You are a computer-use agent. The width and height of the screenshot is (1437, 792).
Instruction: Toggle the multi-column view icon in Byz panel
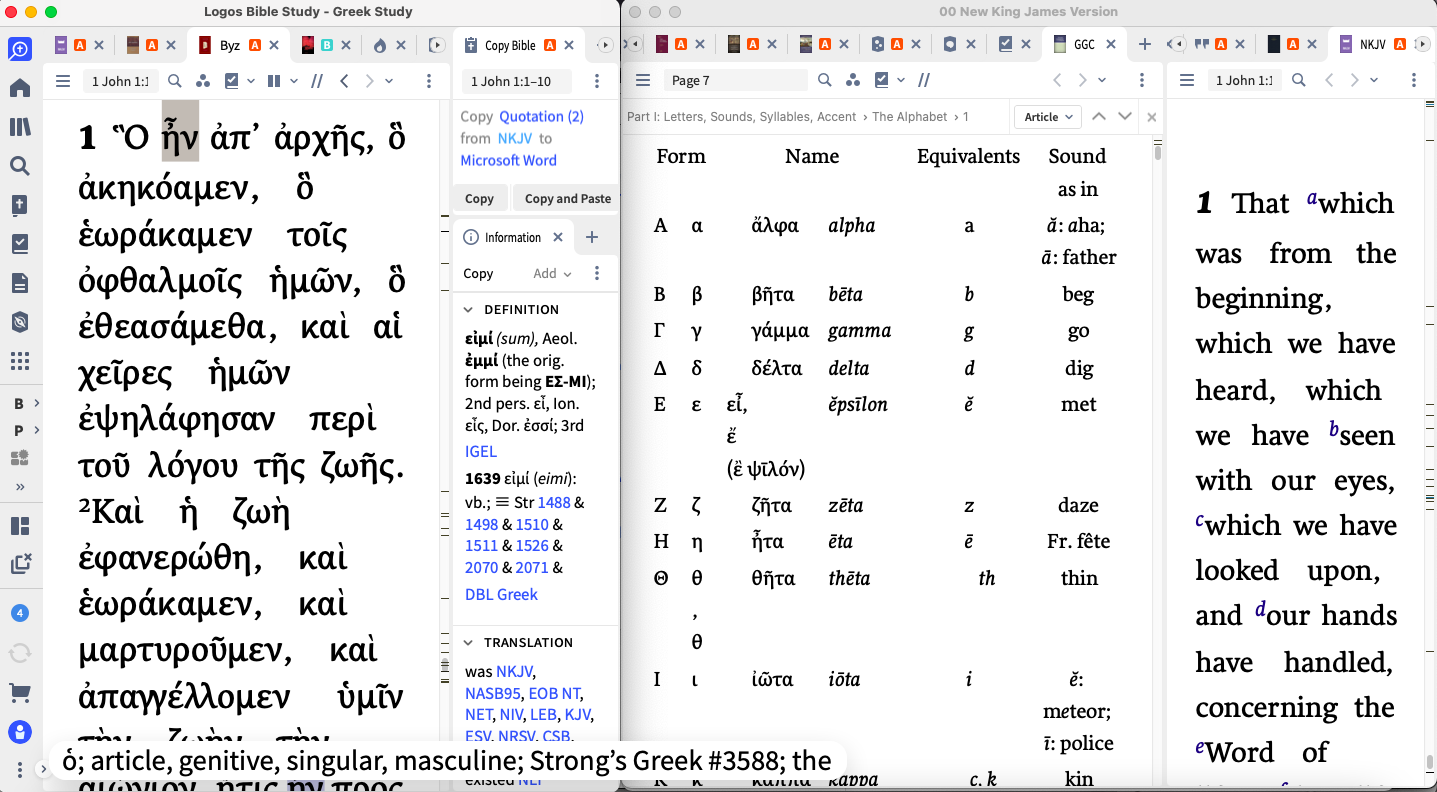(x=274, y=81)
